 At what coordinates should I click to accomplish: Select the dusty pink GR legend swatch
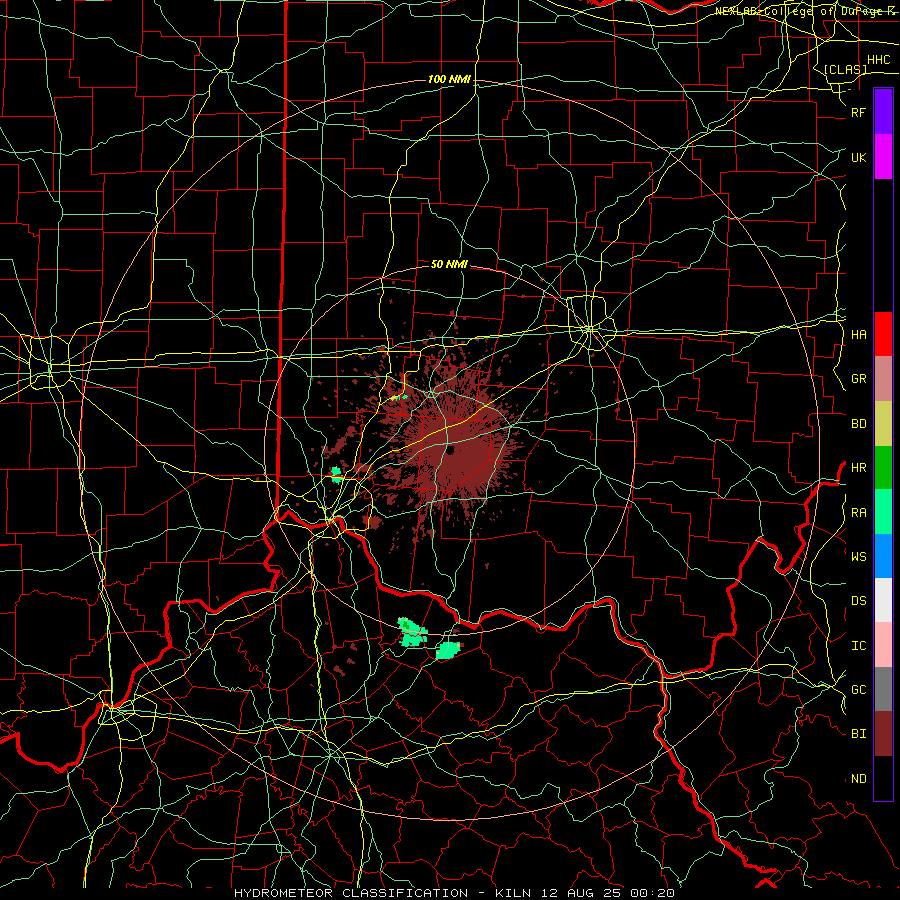[x=883, y=379]
